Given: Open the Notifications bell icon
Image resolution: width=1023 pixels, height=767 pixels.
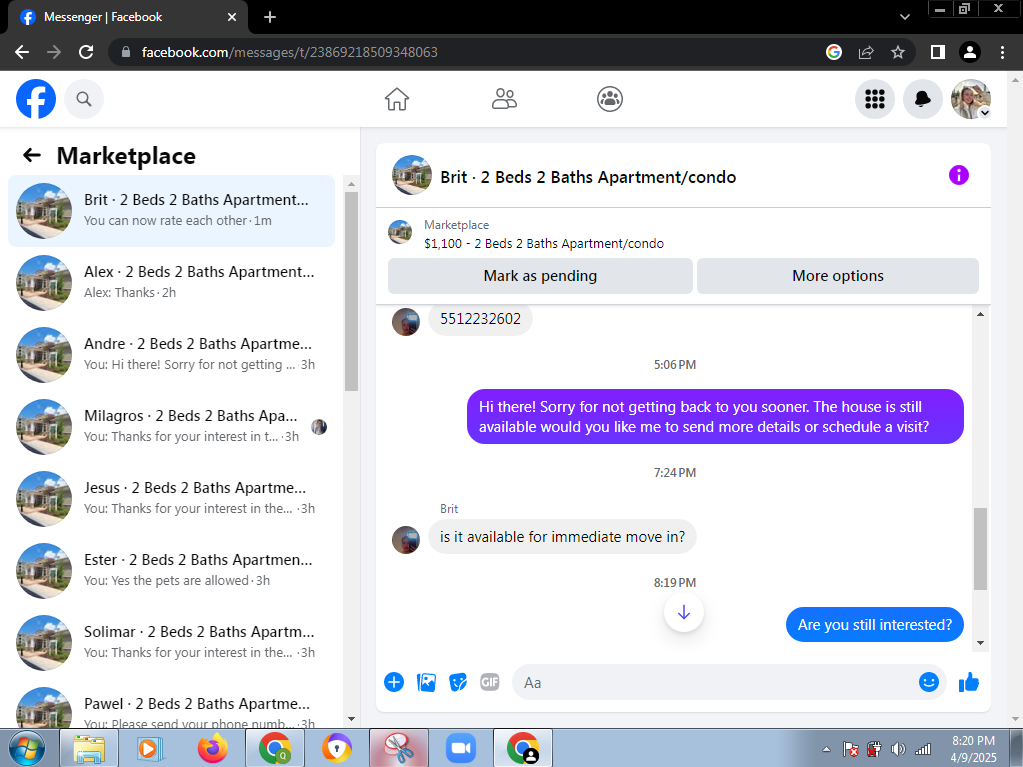Looking at the screenshot, I should [923, 99].
